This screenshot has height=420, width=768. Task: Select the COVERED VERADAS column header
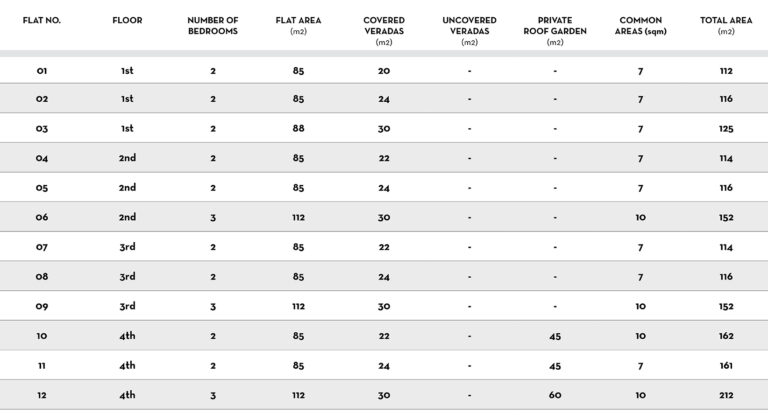[384, 31]
